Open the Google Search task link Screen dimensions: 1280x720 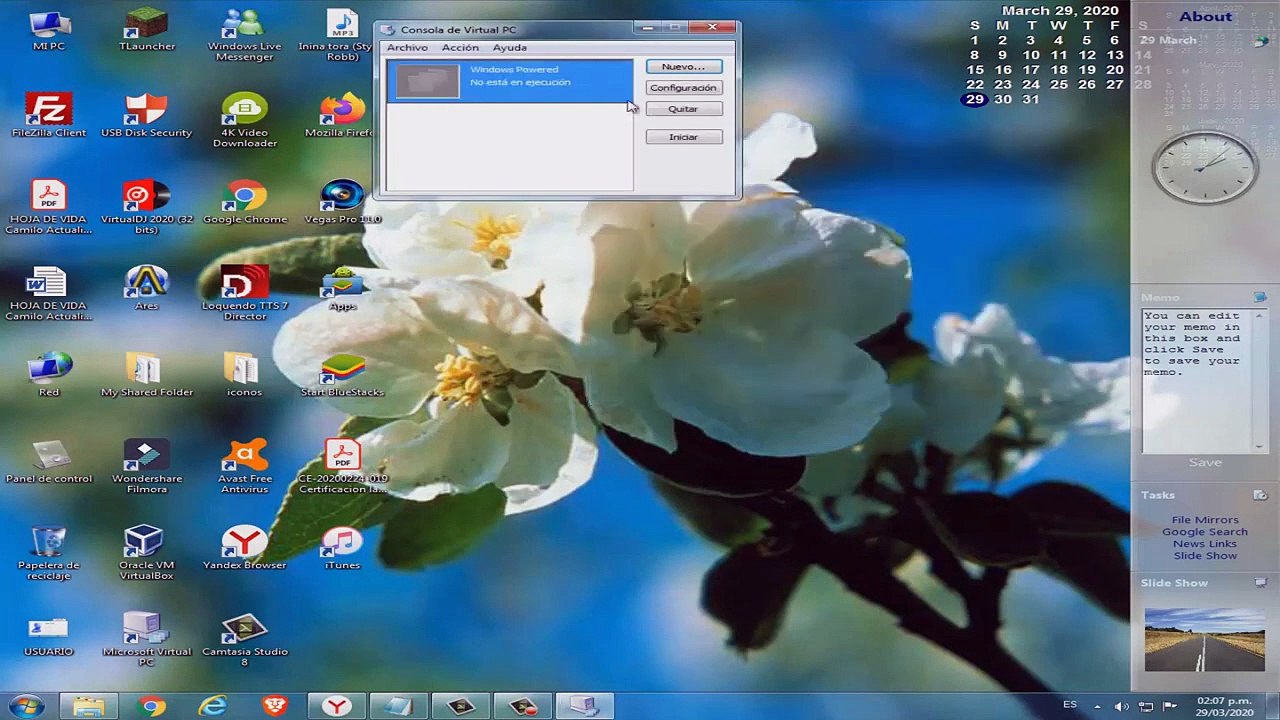tap(1205, 532)
